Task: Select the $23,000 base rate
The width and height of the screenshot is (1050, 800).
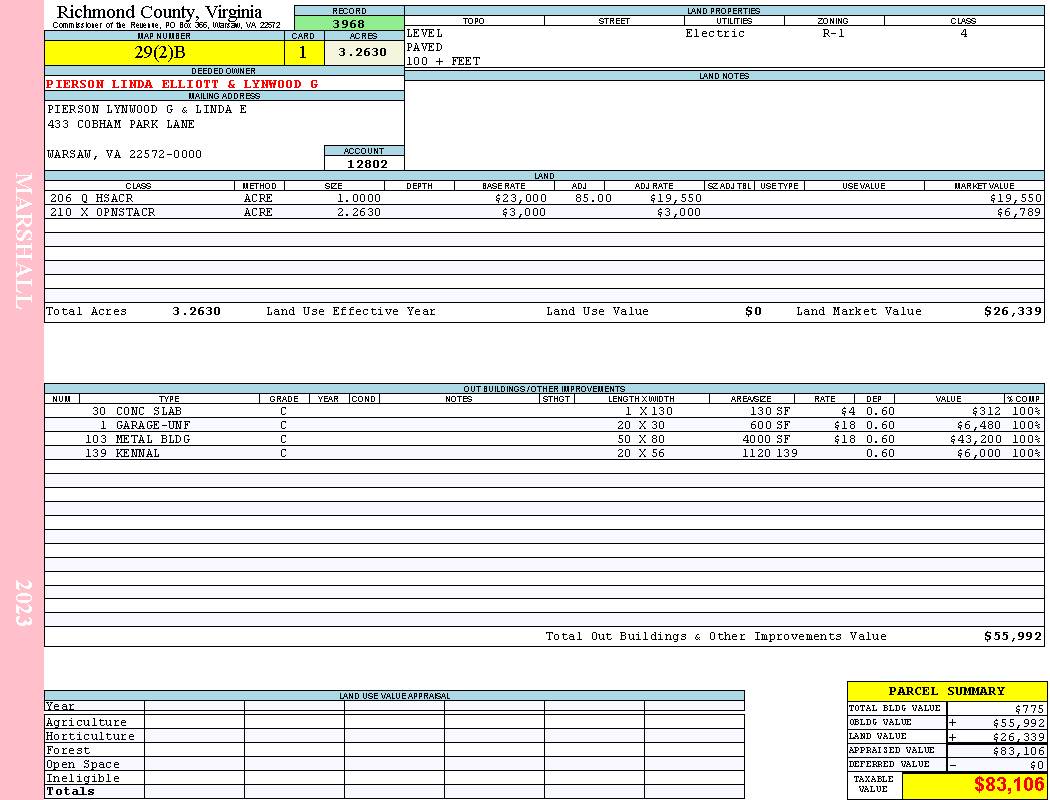Action: tap(520, 198)
